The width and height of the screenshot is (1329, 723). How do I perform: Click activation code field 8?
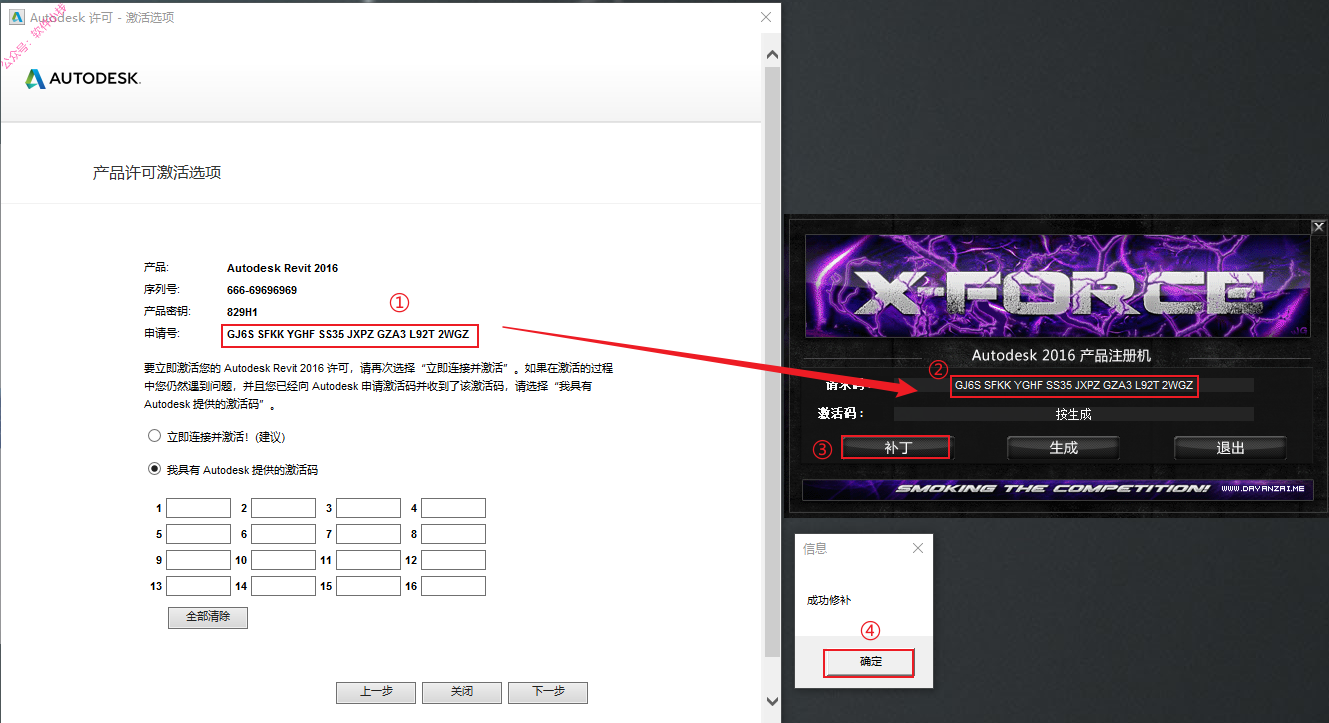pyautogui.click(x=453, y=534)
